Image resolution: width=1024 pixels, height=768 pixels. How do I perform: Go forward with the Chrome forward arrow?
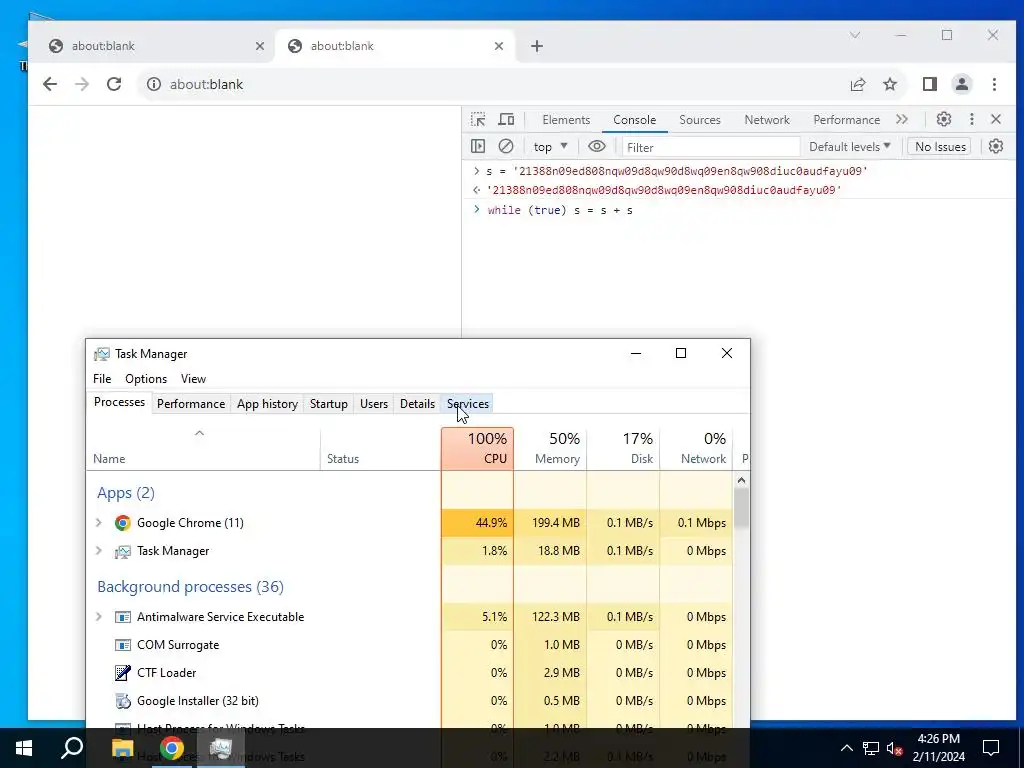[82, 84]
